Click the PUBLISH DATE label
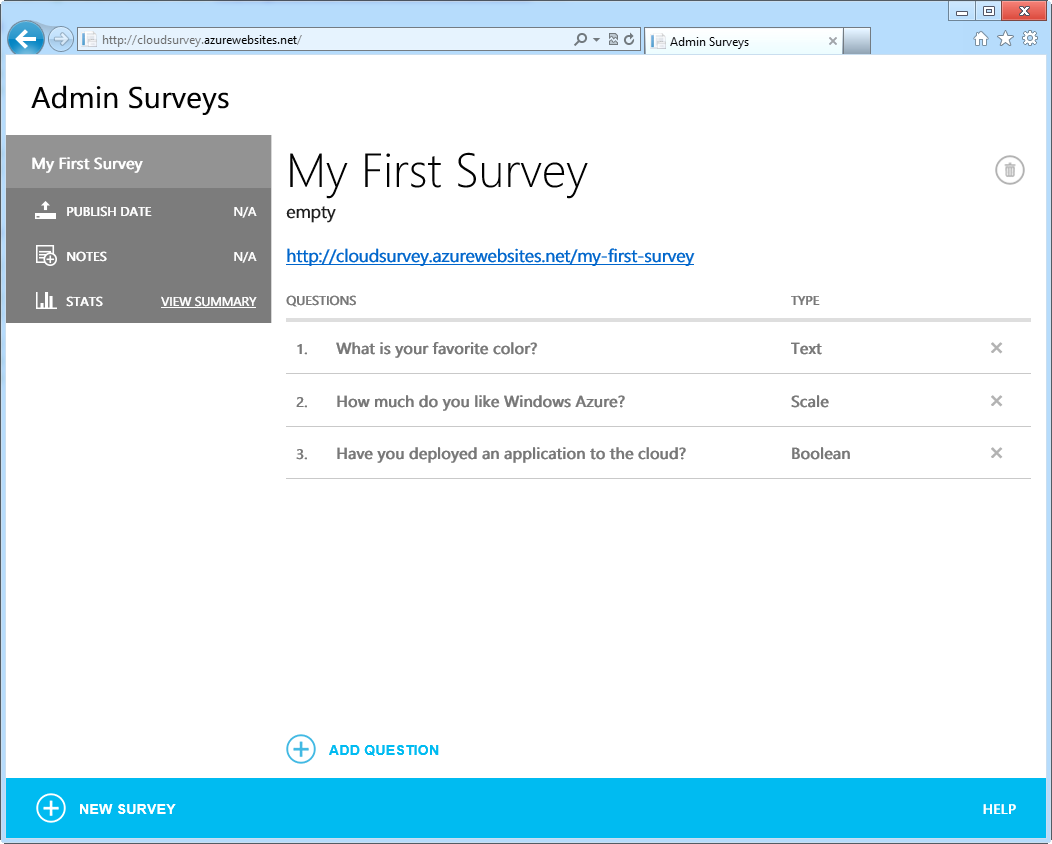Image resolution: width=1052 pixels, height=844 pixels. click(x=109, y=211)
